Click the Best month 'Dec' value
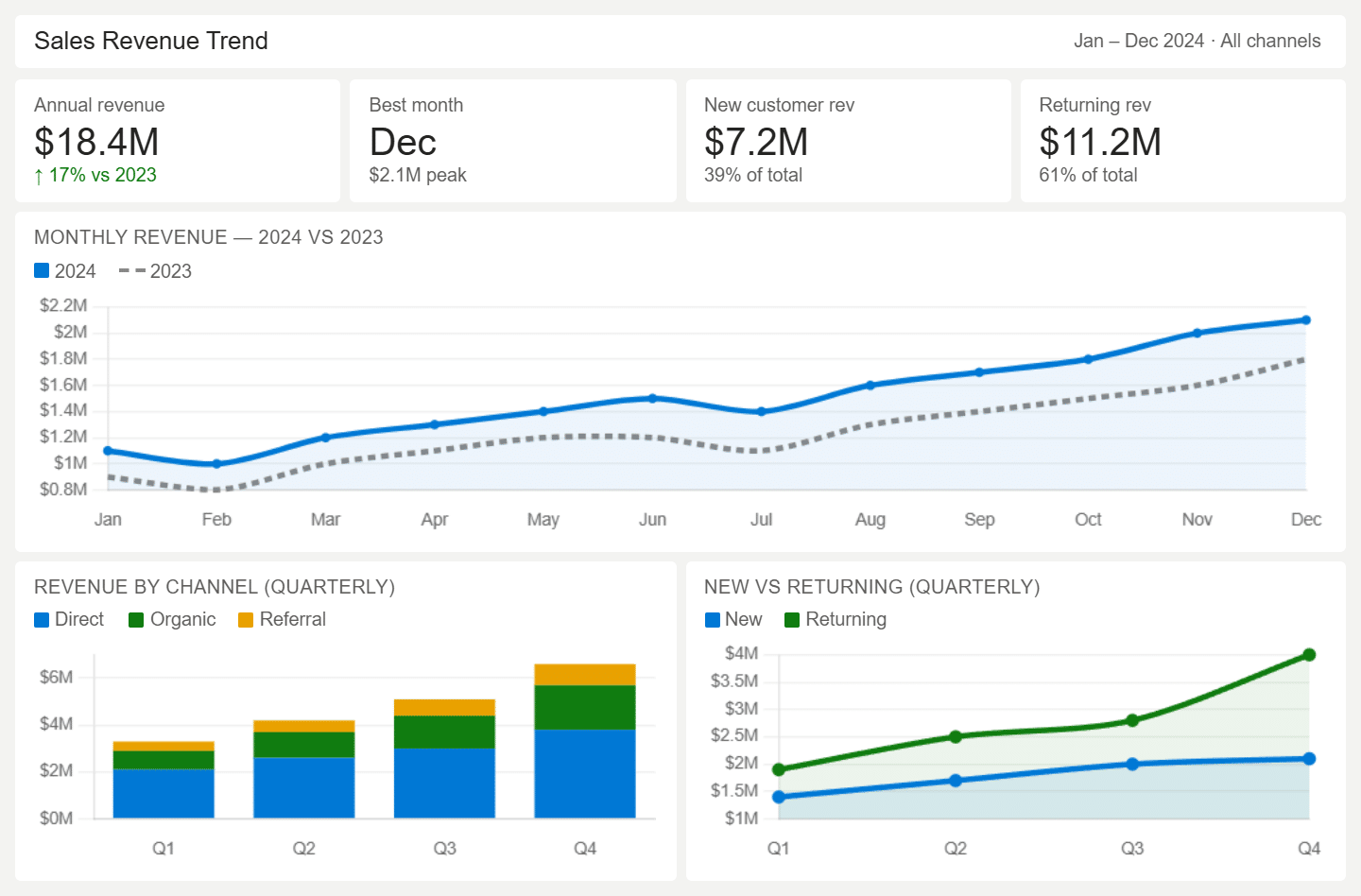Image resolution: width=1361 pixels, height=896 pixels. click(x=403, y=142)
